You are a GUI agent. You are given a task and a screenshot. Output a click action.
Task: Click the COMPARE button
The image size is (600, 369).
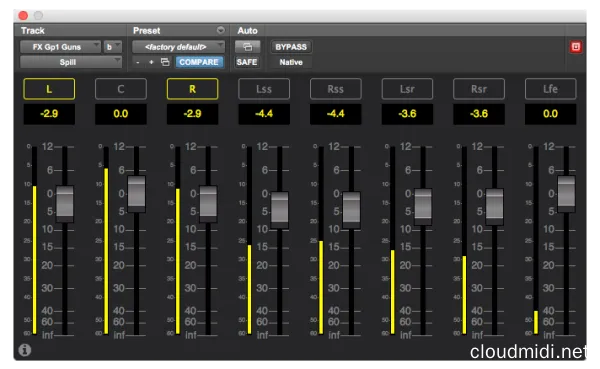[x=199, y=62]
